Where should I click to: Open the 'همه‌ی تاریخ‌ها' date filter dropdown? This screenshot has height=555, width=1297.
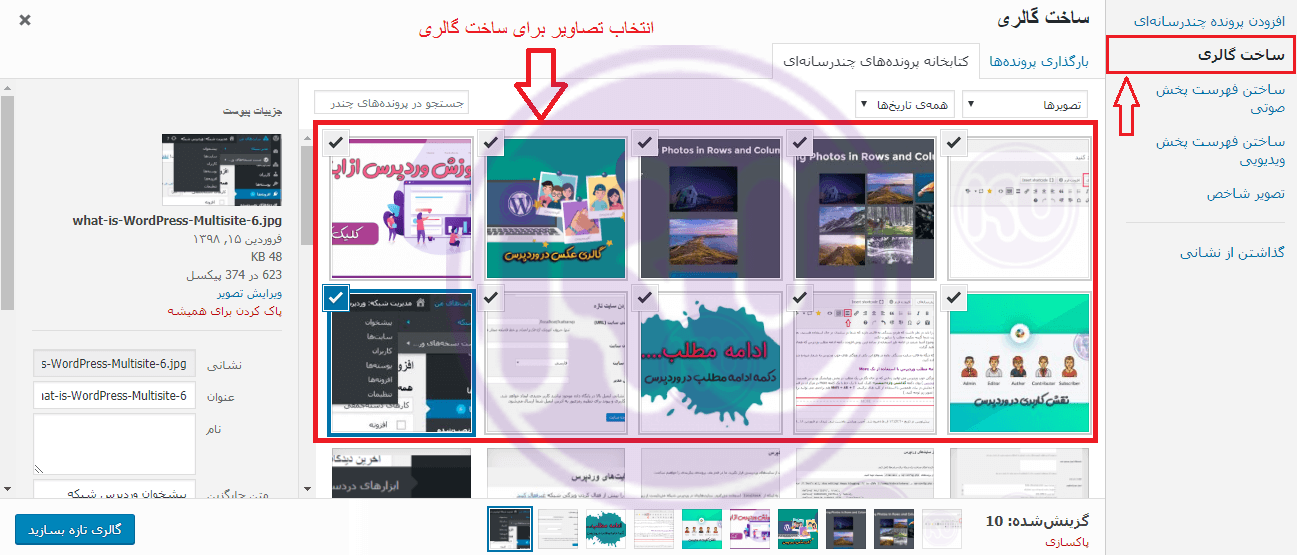tap(905, 104)
